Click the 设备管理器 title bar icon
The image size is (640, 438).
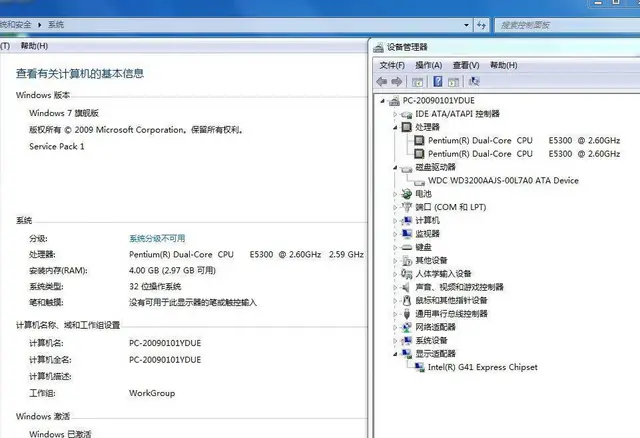379,47
